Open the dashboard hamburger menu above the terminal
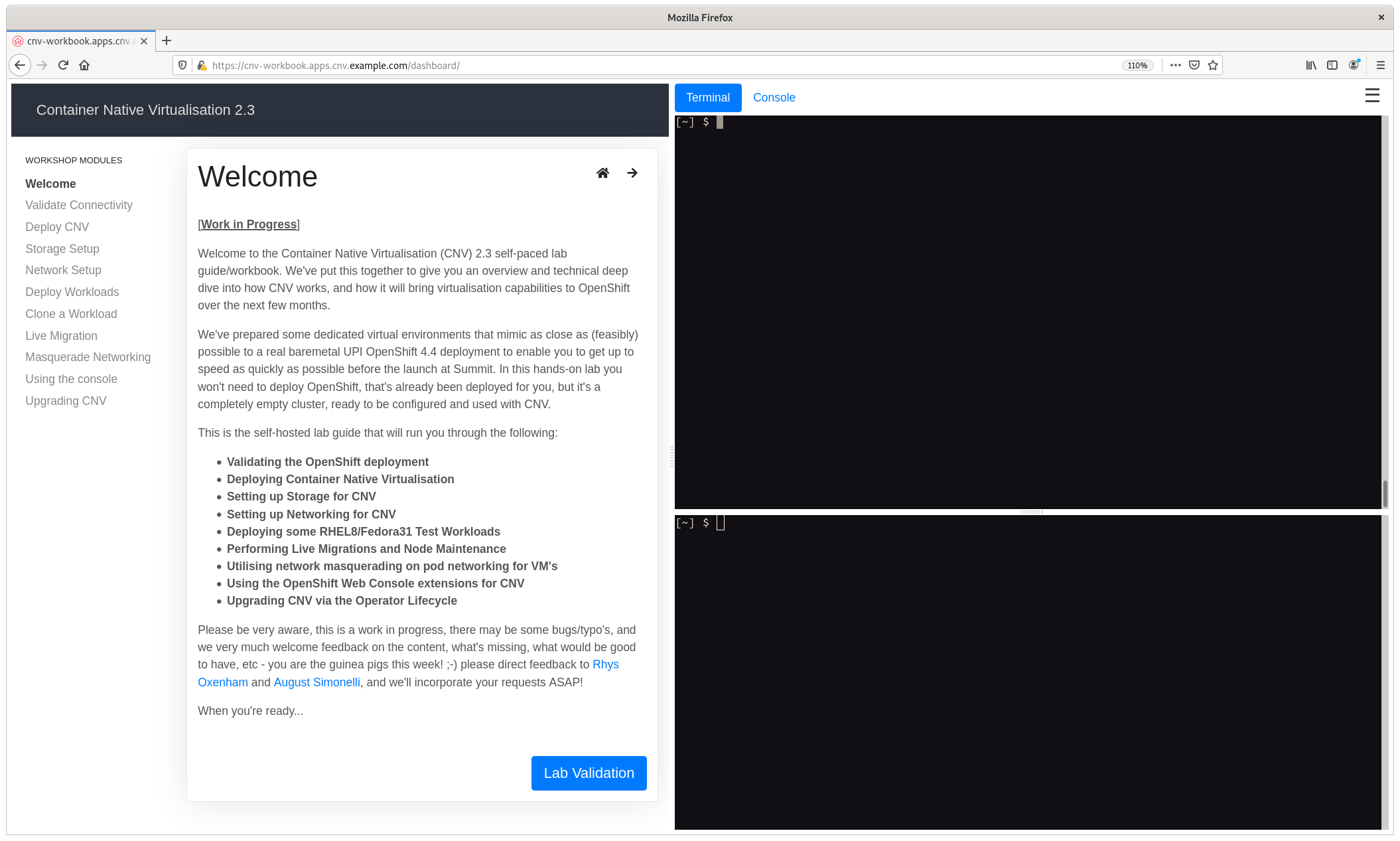Screen dimensions: 1400x841 [1372, 96]
